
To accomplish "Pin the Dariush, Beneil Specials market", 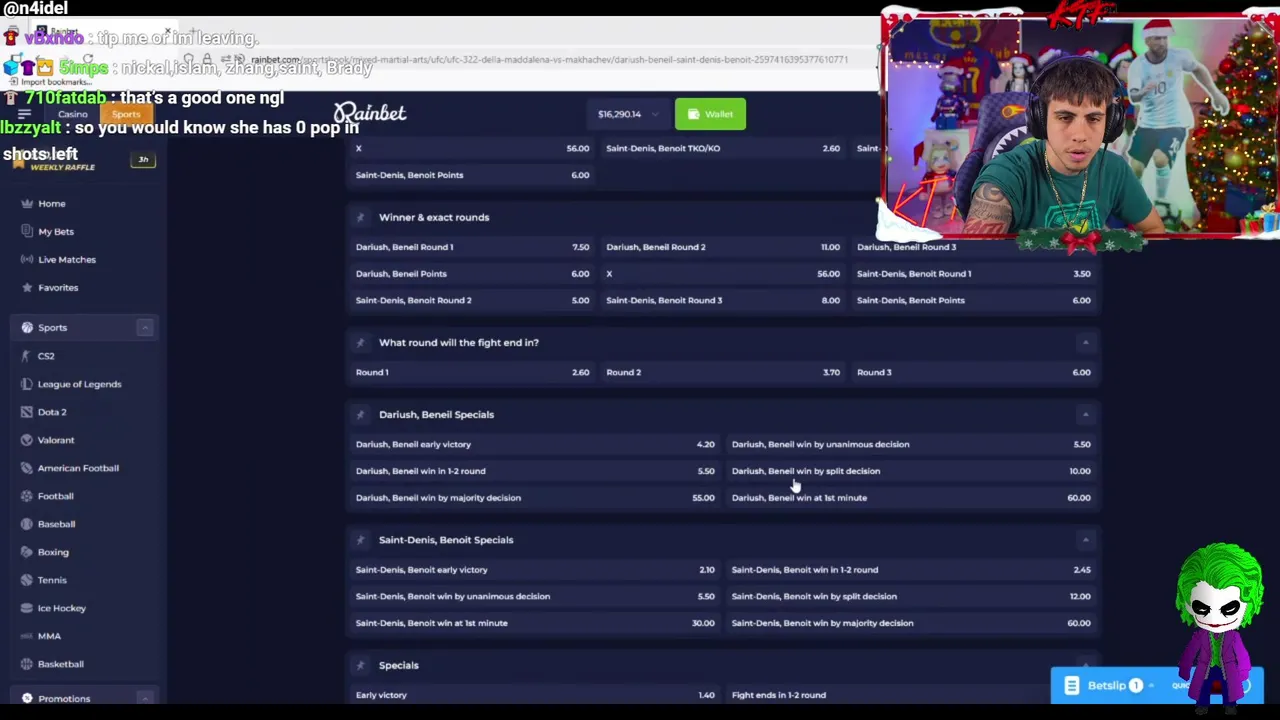I will coord(360,414).
